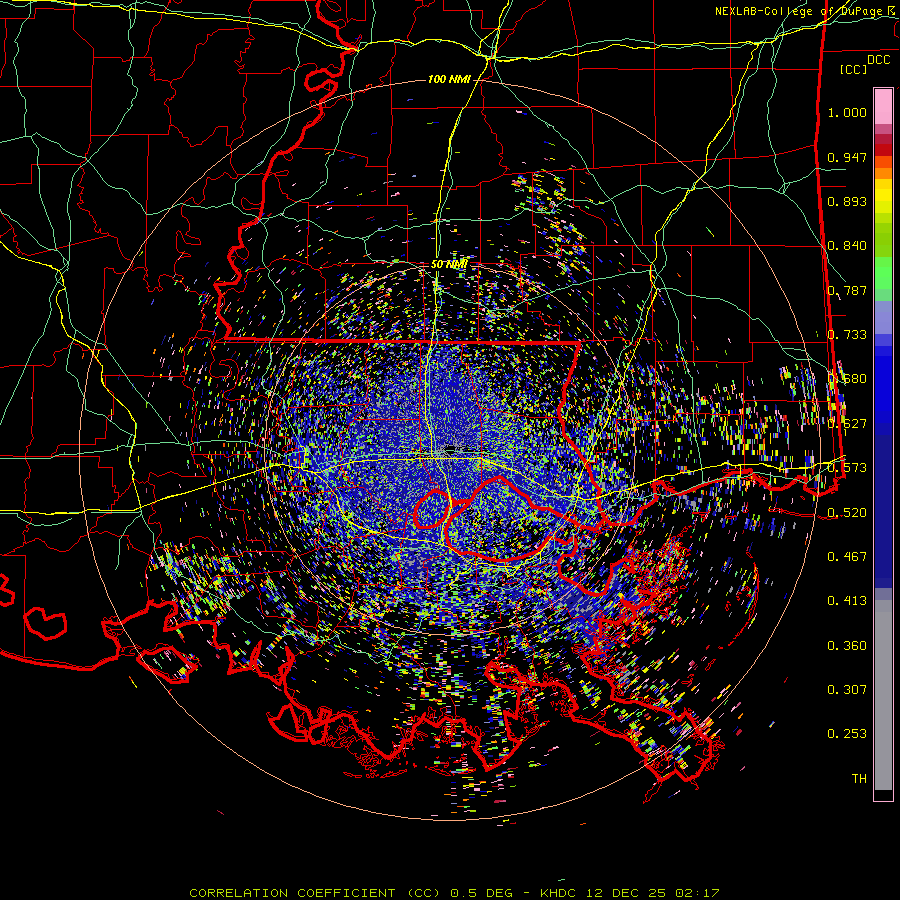Viewport: 900px width, 900px height.
Task: Click the 0.360 legend value
Action: coord(847,646)
